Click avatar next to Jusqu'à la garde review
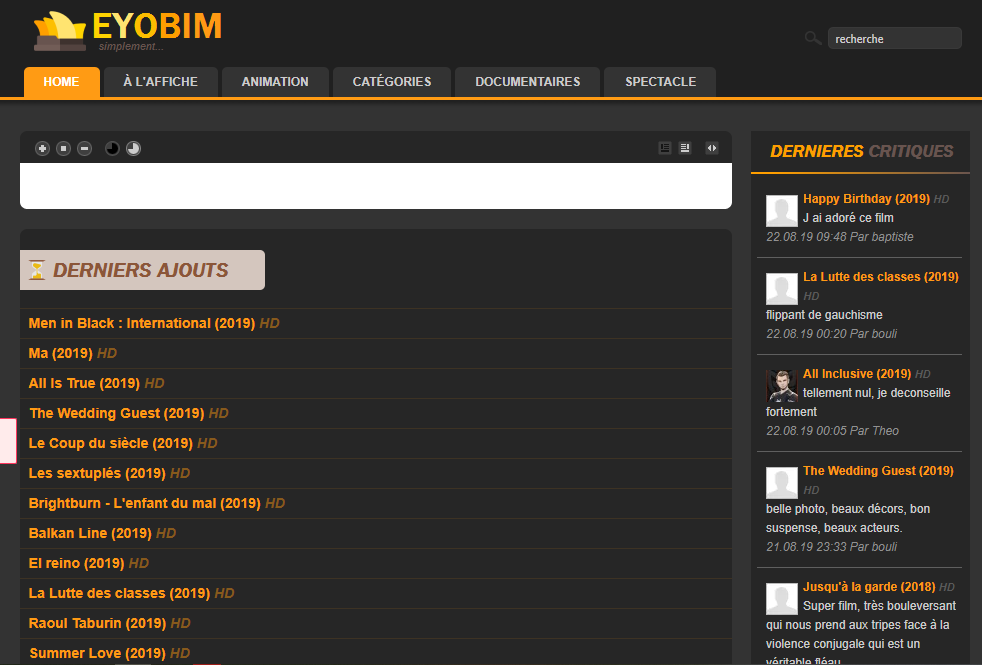Screen dimensions: 982x665 (782, 599)
